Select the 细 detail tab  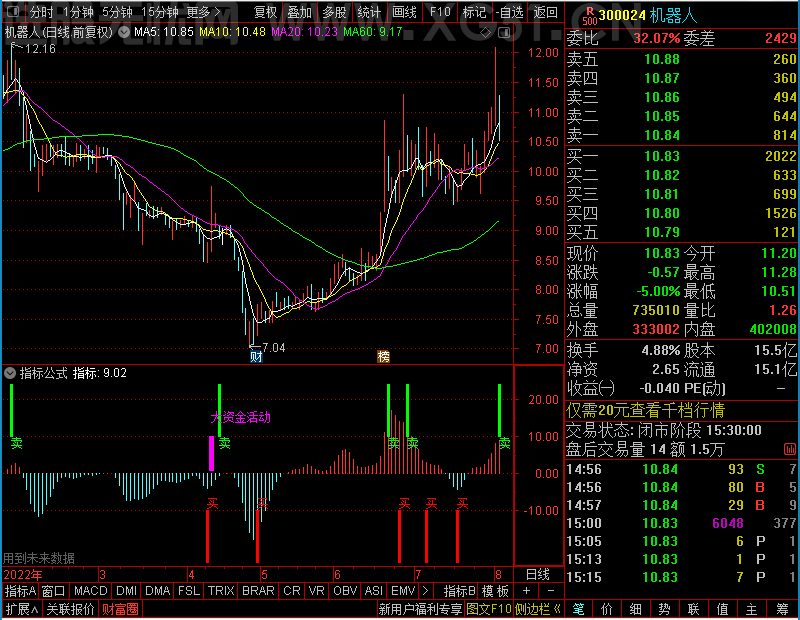635,608
